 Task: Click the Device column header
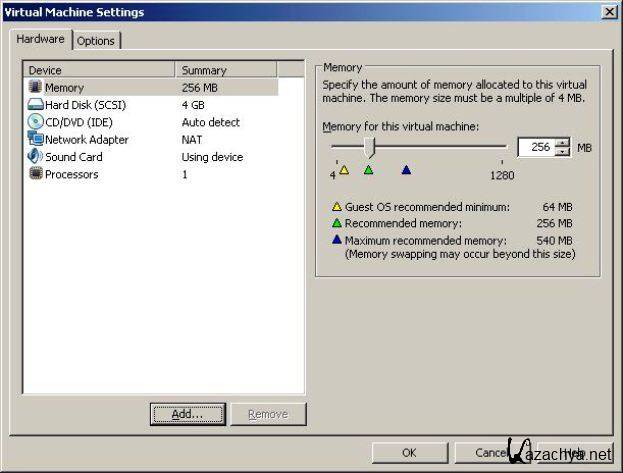click(x=99, y=70)
